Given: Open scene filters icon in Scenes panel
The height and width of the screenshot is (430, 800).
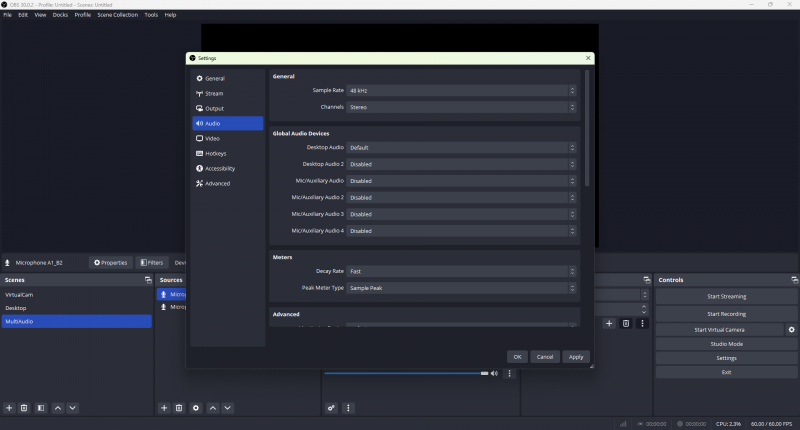Looking at the screenshot, I should [41, 408].
